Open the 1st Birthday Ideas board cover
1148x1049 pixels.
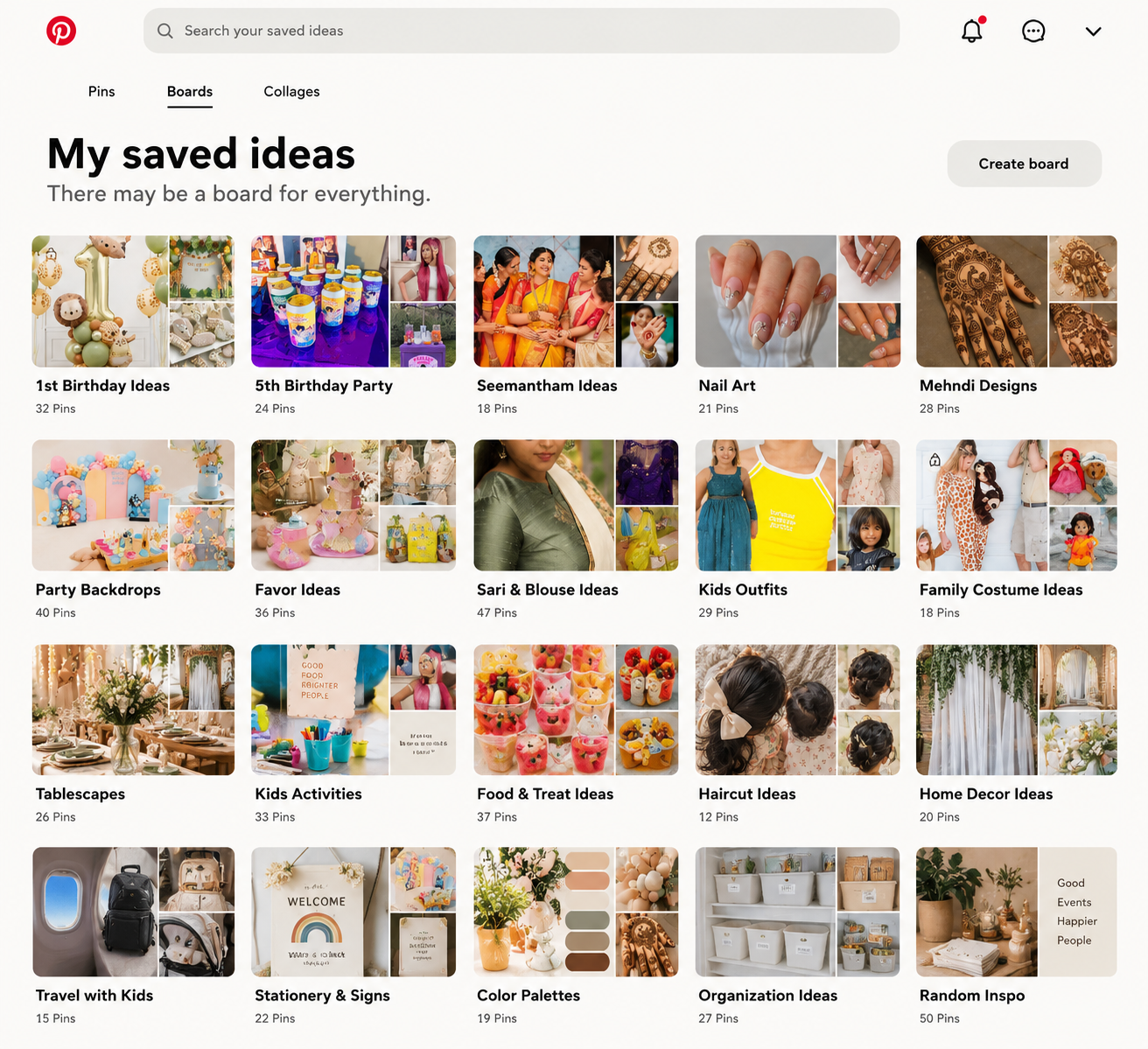(133, 301)
